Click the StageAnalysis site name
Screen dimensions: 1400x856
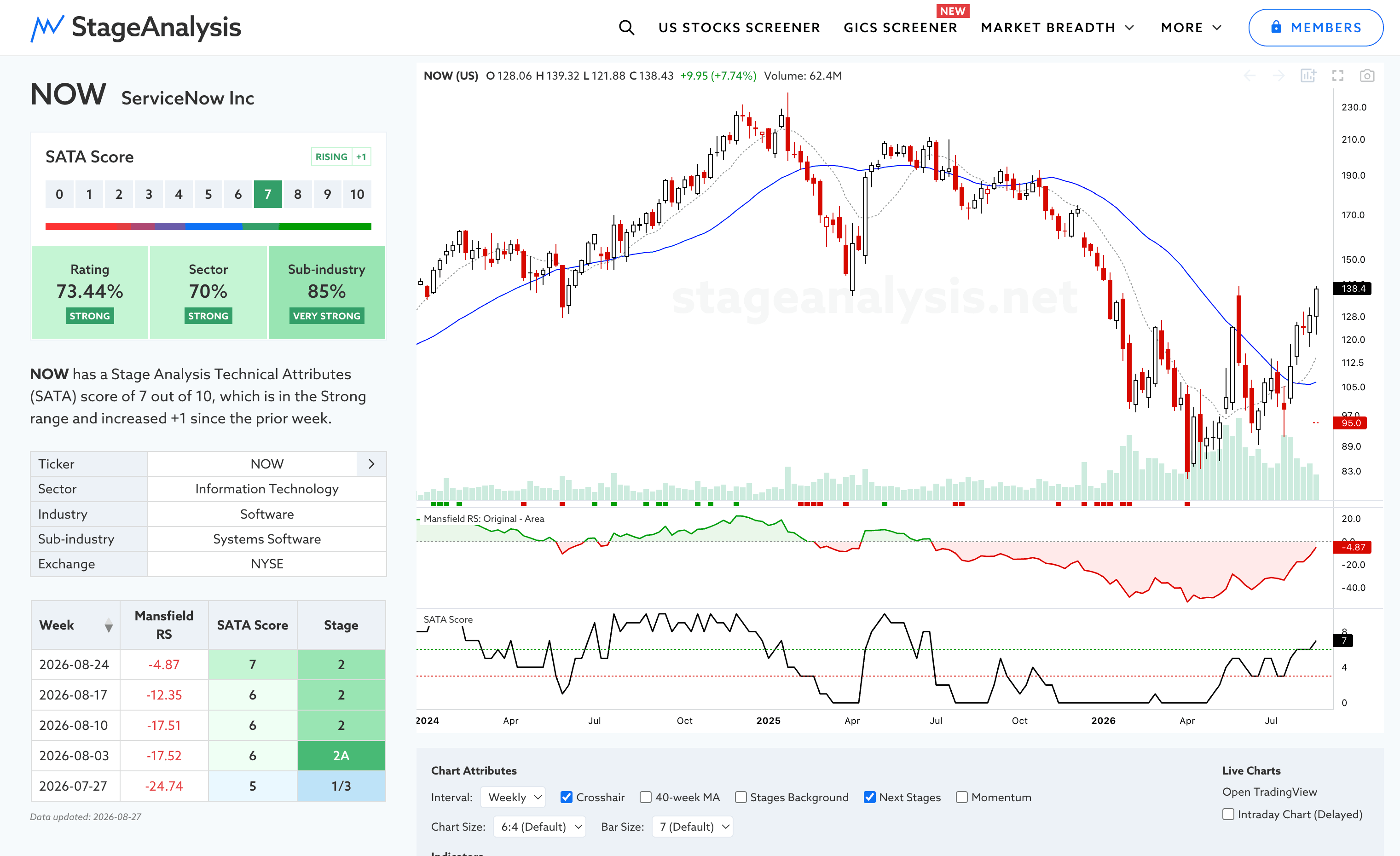tap(156, 27)
